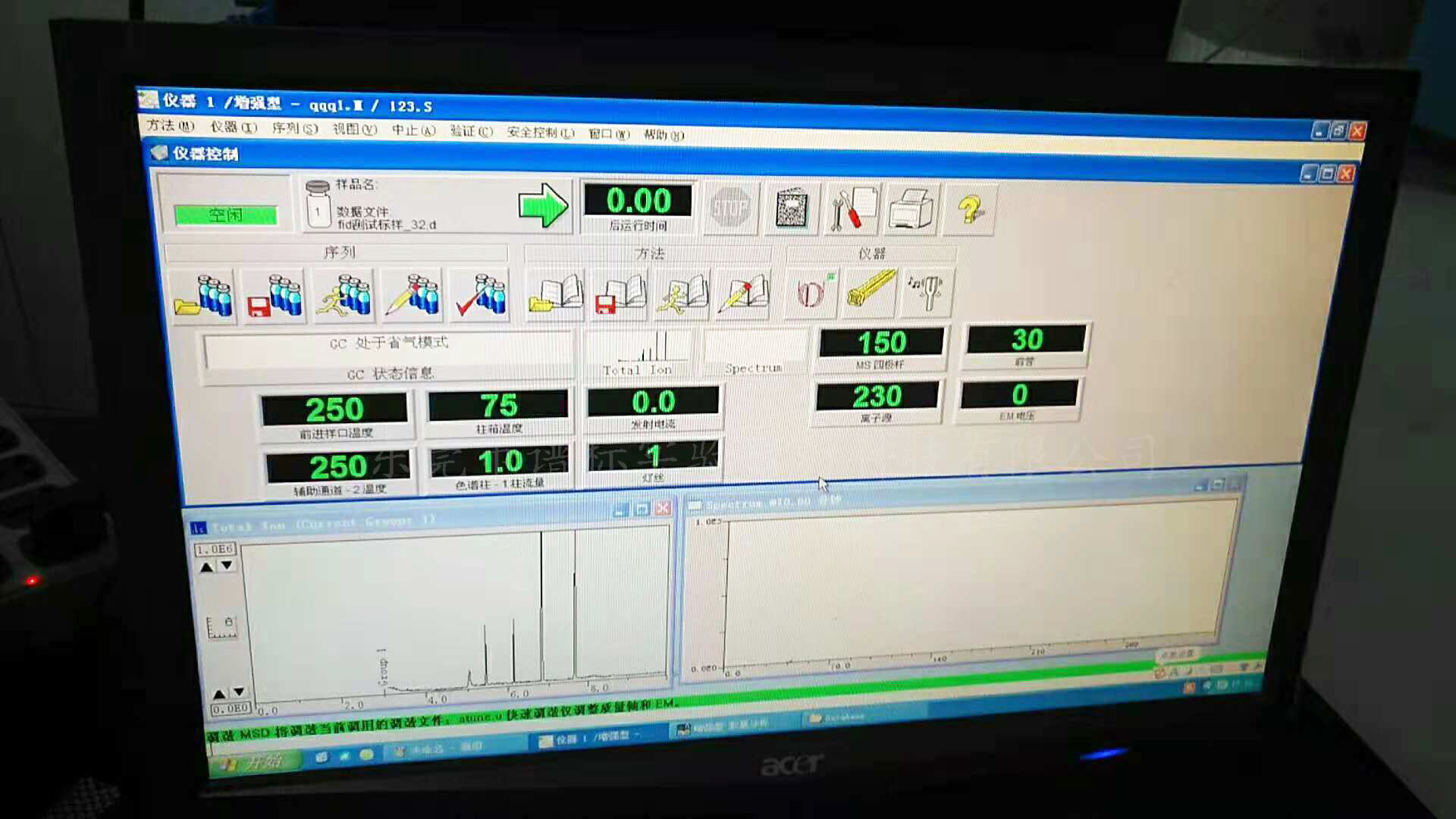Screen dimensions: 1456x819
Task: Open the 序列 menu
Action: pyautogui.click(x=294, y=128)
